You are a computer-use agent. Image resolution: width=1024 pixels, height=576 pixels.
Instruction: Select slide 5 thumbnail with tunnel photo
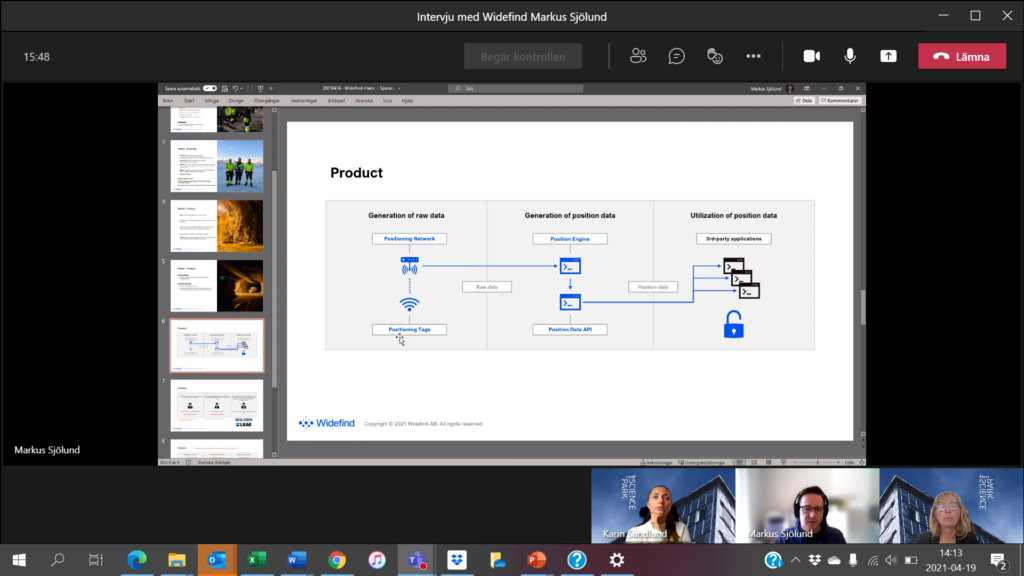[x=217, y=286]
